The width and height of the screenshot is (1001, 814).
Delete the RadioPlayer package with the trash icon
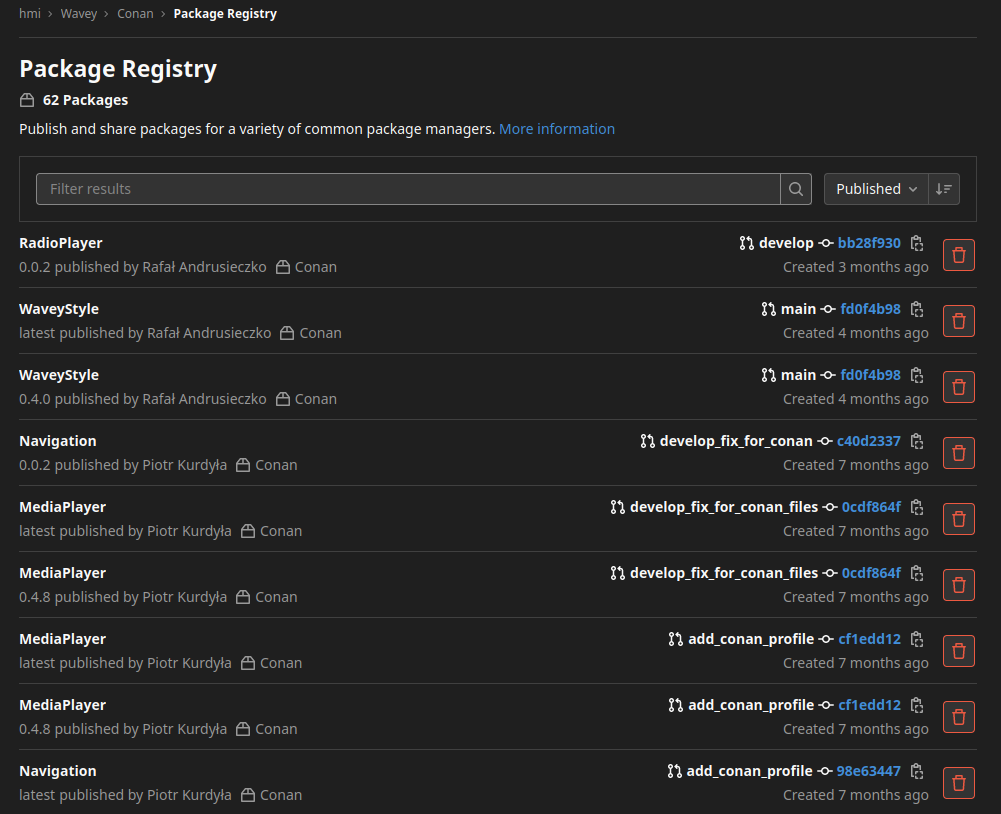coord(958,254)
